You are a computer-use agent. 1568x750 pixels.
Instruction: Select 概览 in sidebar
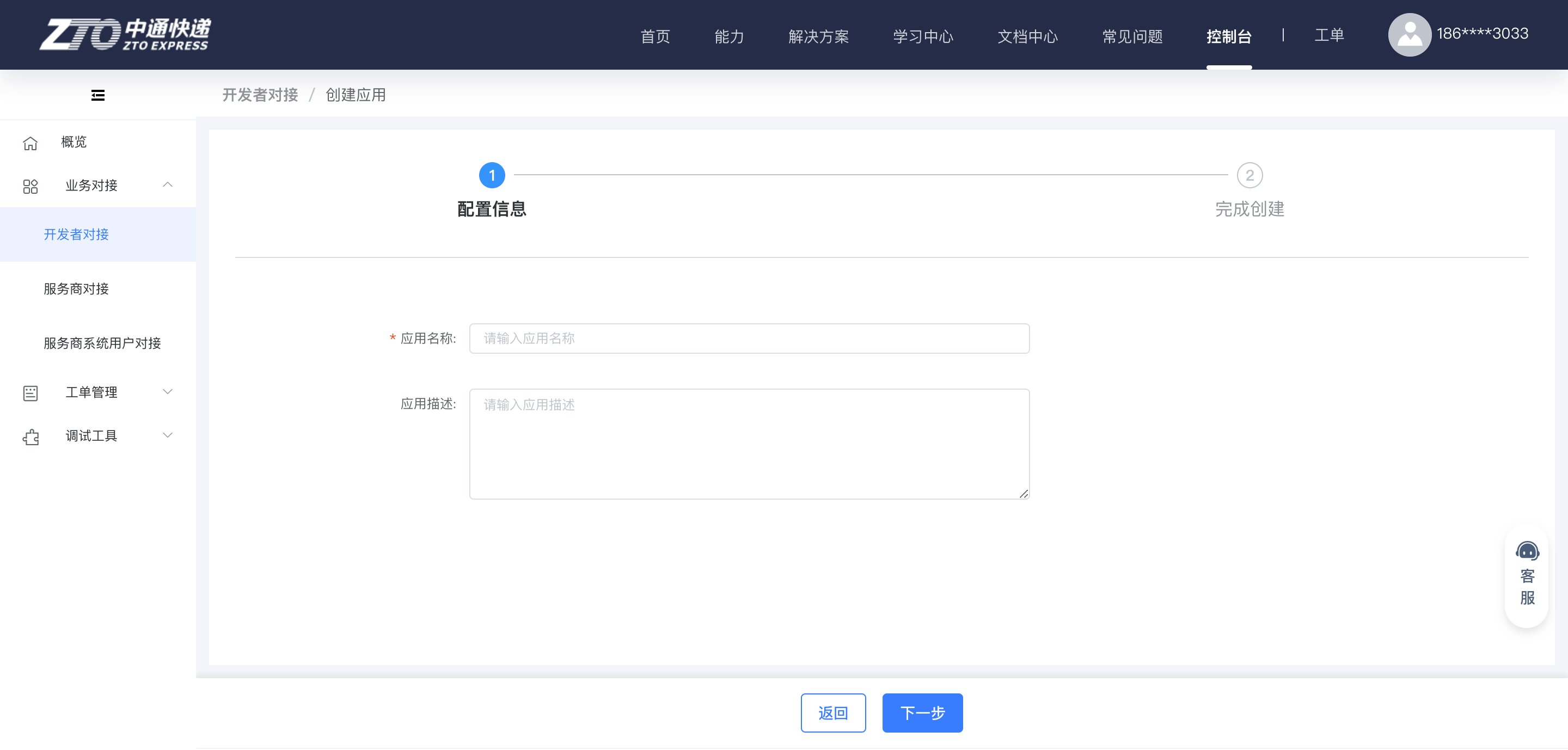pyautogui.click(x=73, y=142)
